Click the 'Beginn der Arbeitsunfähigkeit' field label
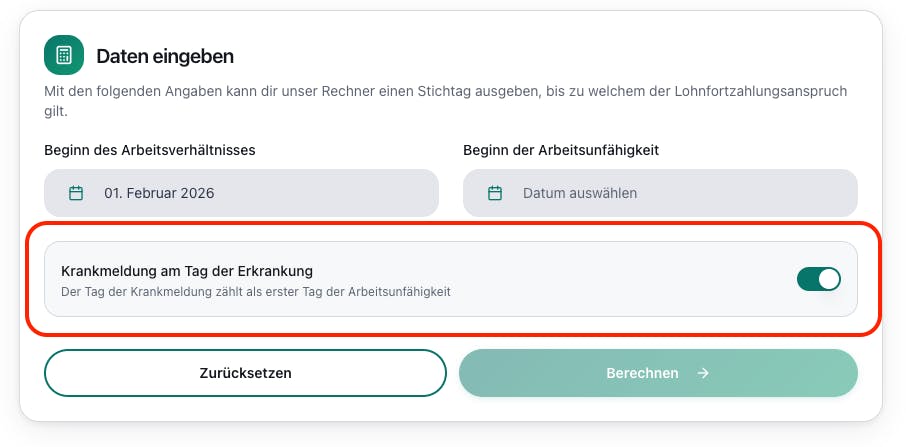The width and height of the screenshot is (906, 447). (x=561, y=150)
